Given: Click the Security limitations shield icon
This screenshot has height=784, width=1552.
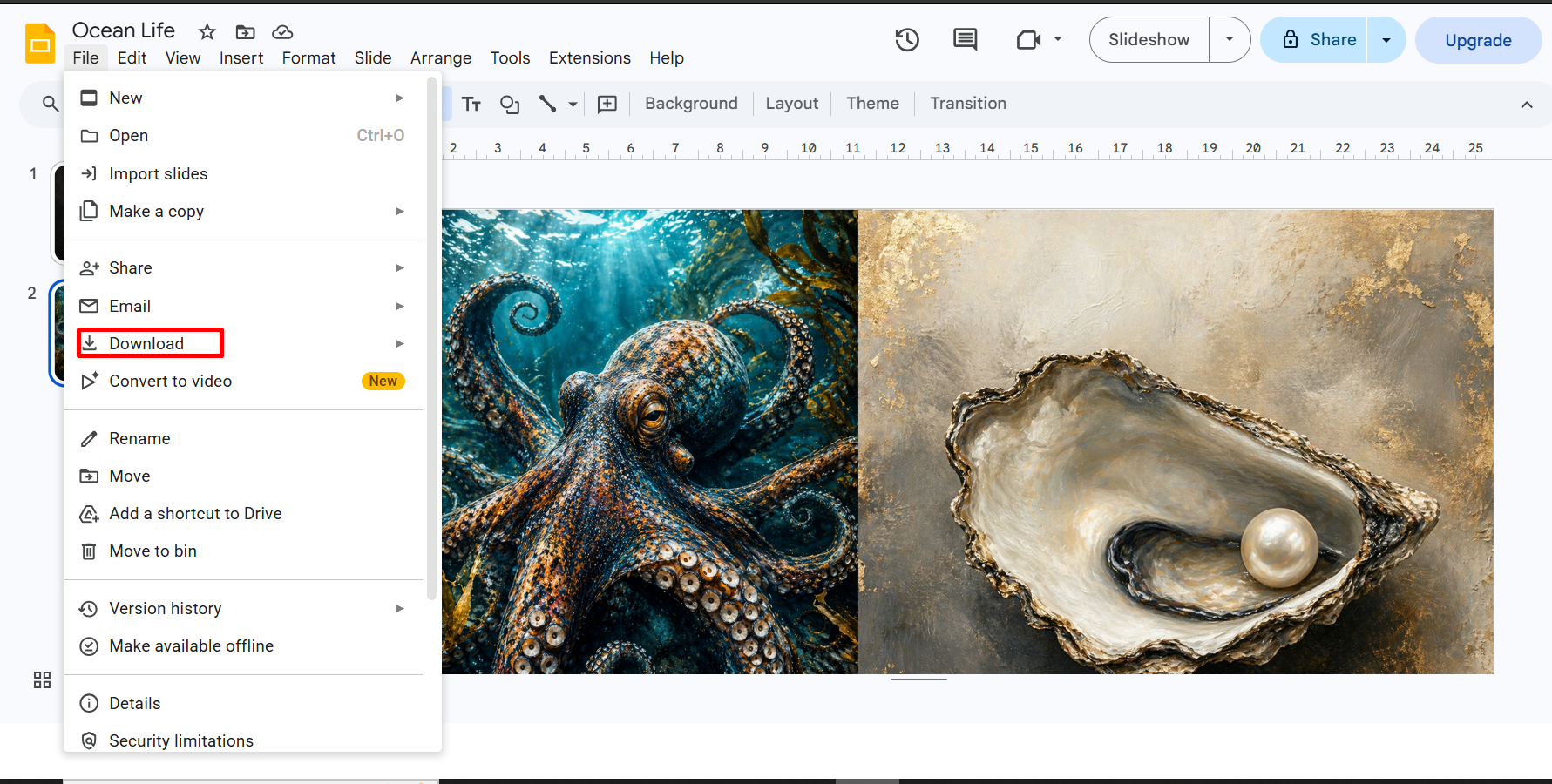Looking at the screenshot, I should [89, 740].
